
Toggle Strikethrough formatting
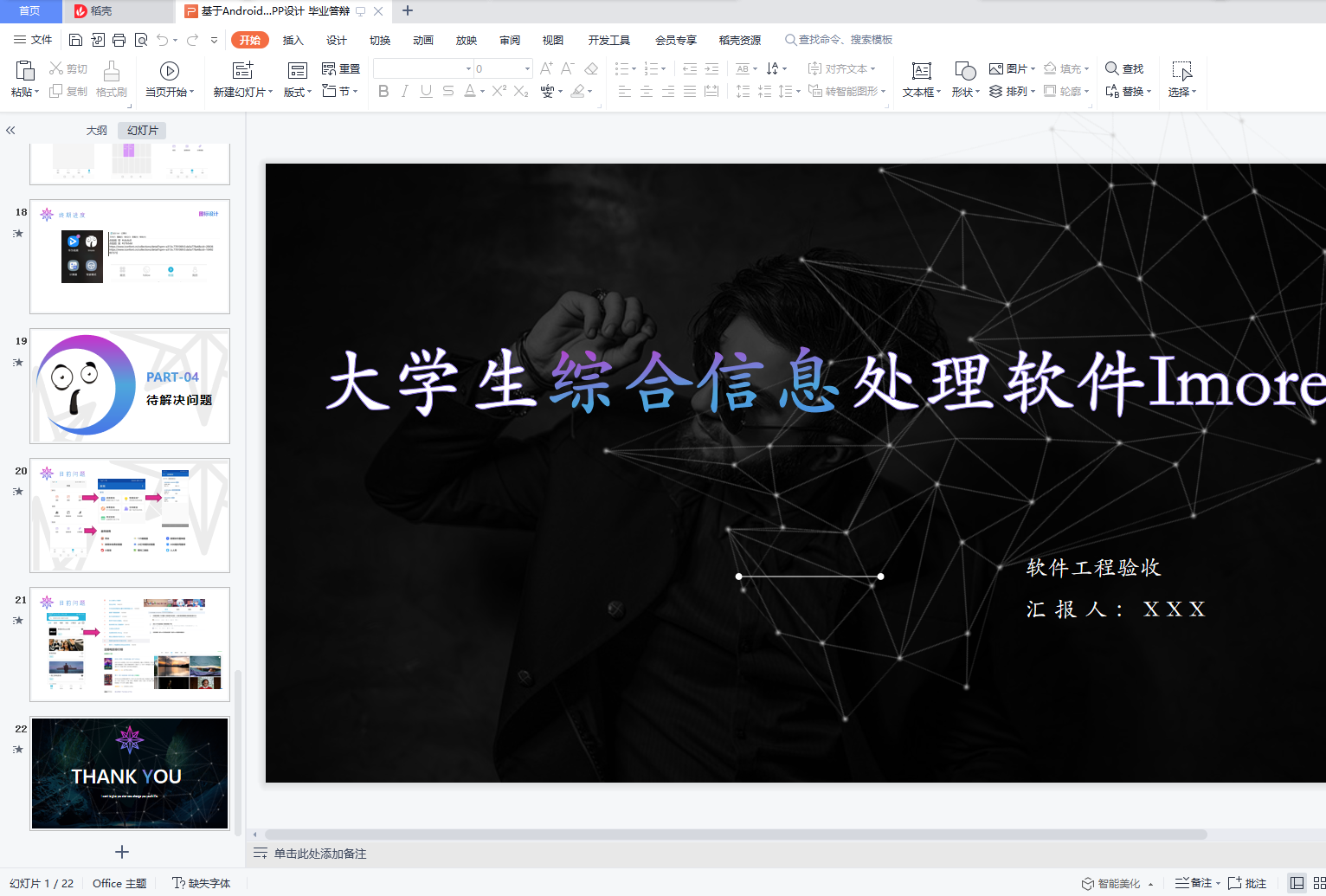pyautogui.click(x=448, y=91)
